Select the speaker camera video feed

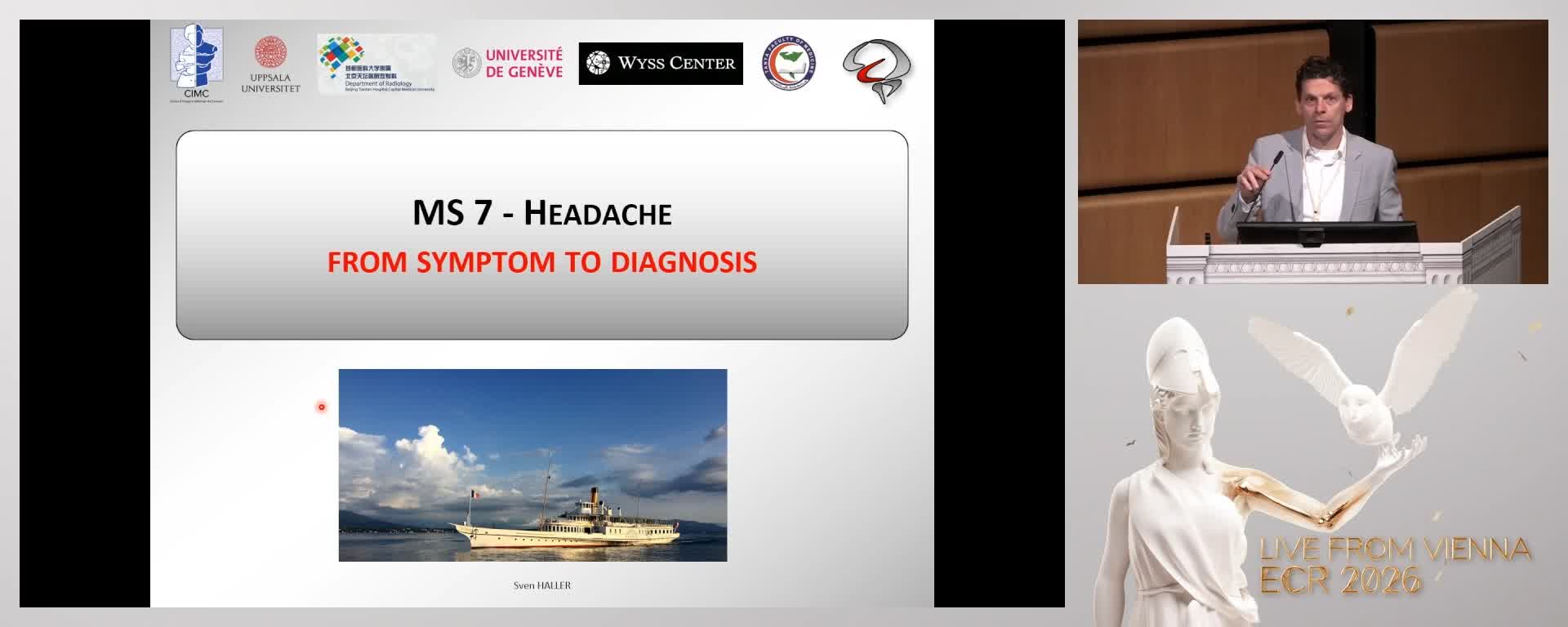coord(1312,152)
